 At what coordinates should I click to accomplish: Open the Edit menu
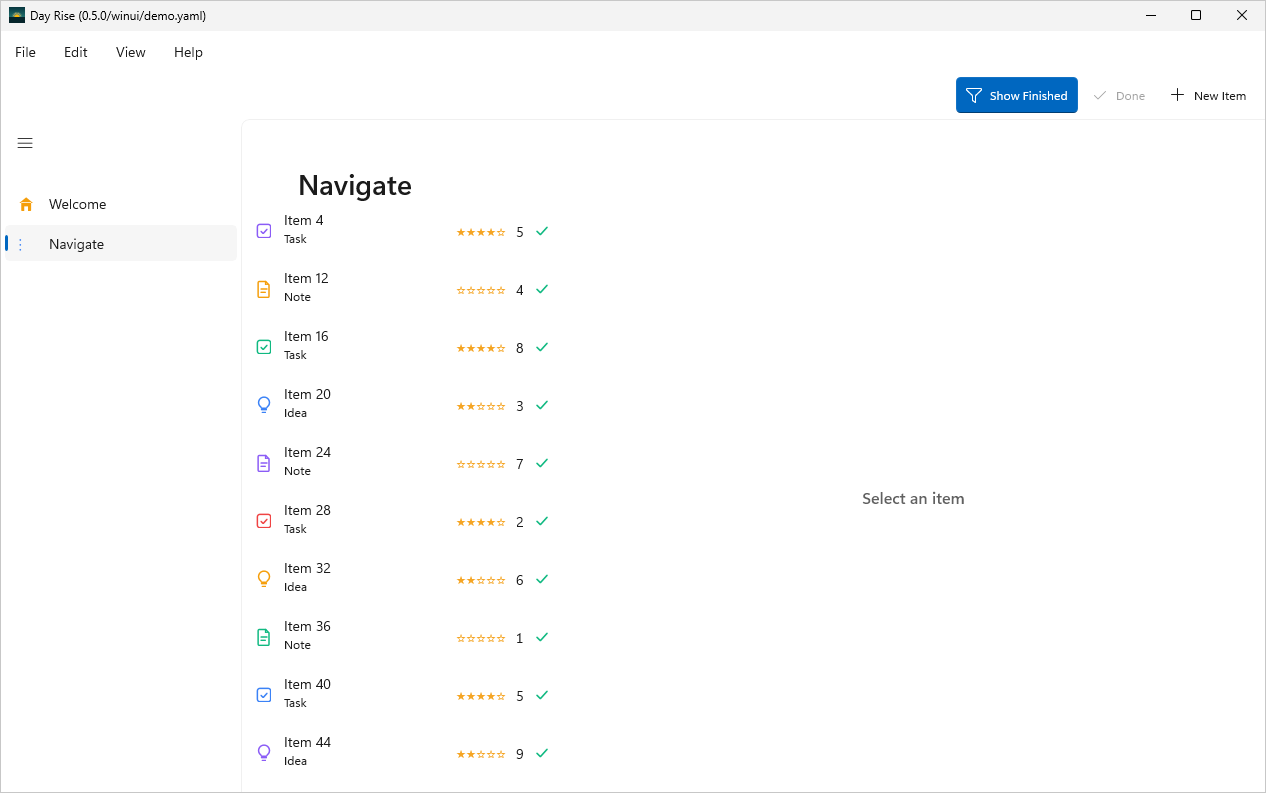tap(76, 52)
